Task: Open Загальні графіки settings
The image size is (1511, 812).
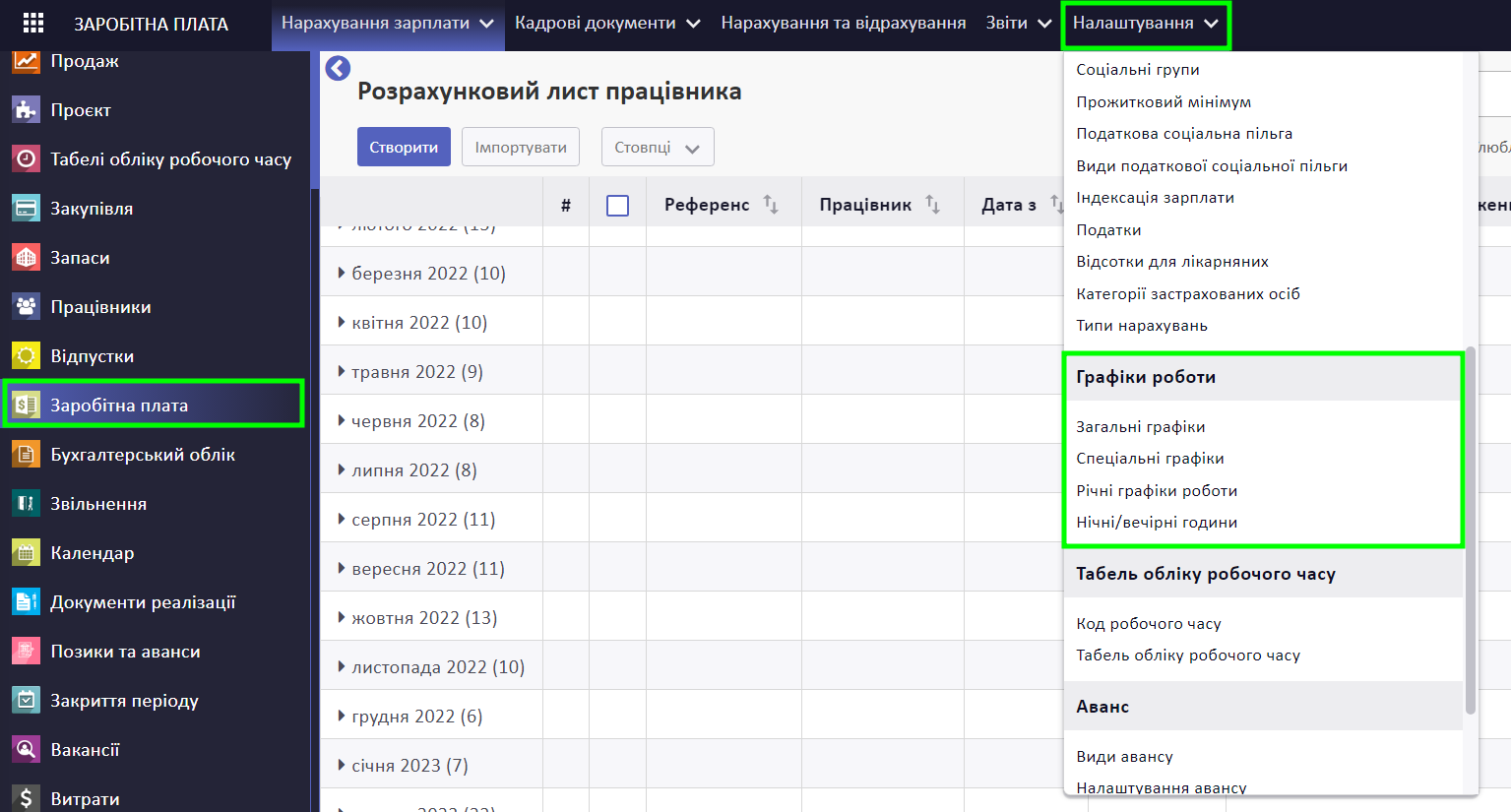Action: 1141,427
